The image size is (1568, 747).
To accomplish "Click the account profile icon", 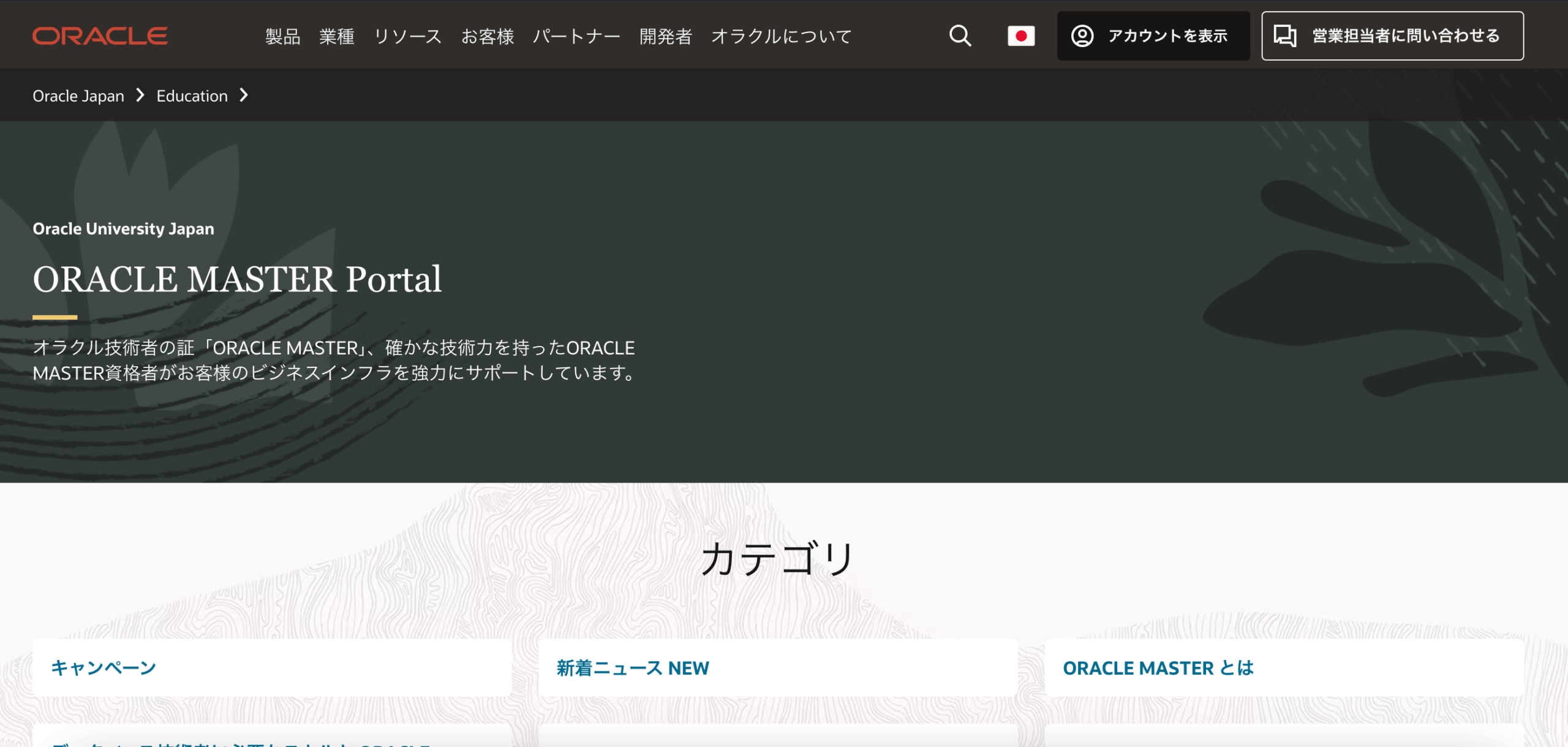I will (1082, 36).
